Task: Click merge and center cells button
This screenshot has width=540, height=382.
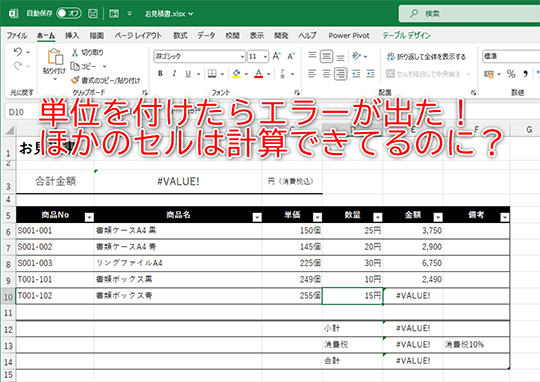Action: point(423,74)
